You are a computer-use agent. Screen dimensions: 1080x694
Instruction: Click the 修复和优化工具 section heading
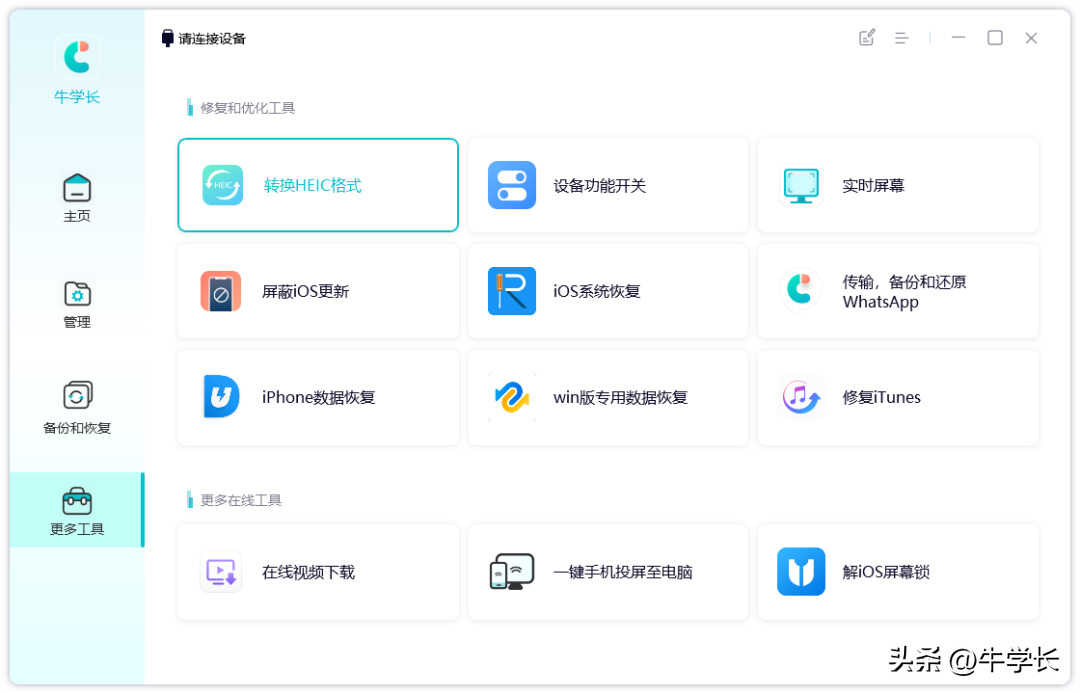point(247,108)
